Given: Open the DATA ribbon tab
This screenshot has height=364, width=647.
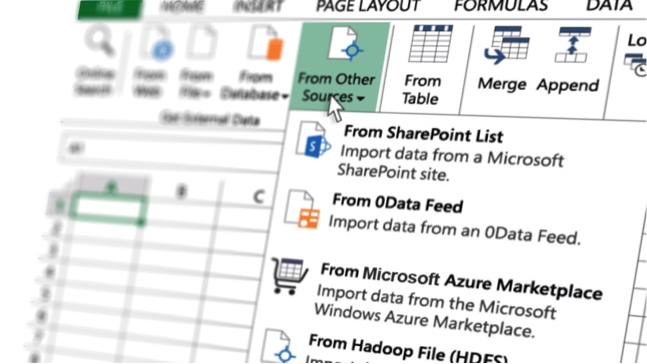Looking at the screenshot, I should [609, 6].
